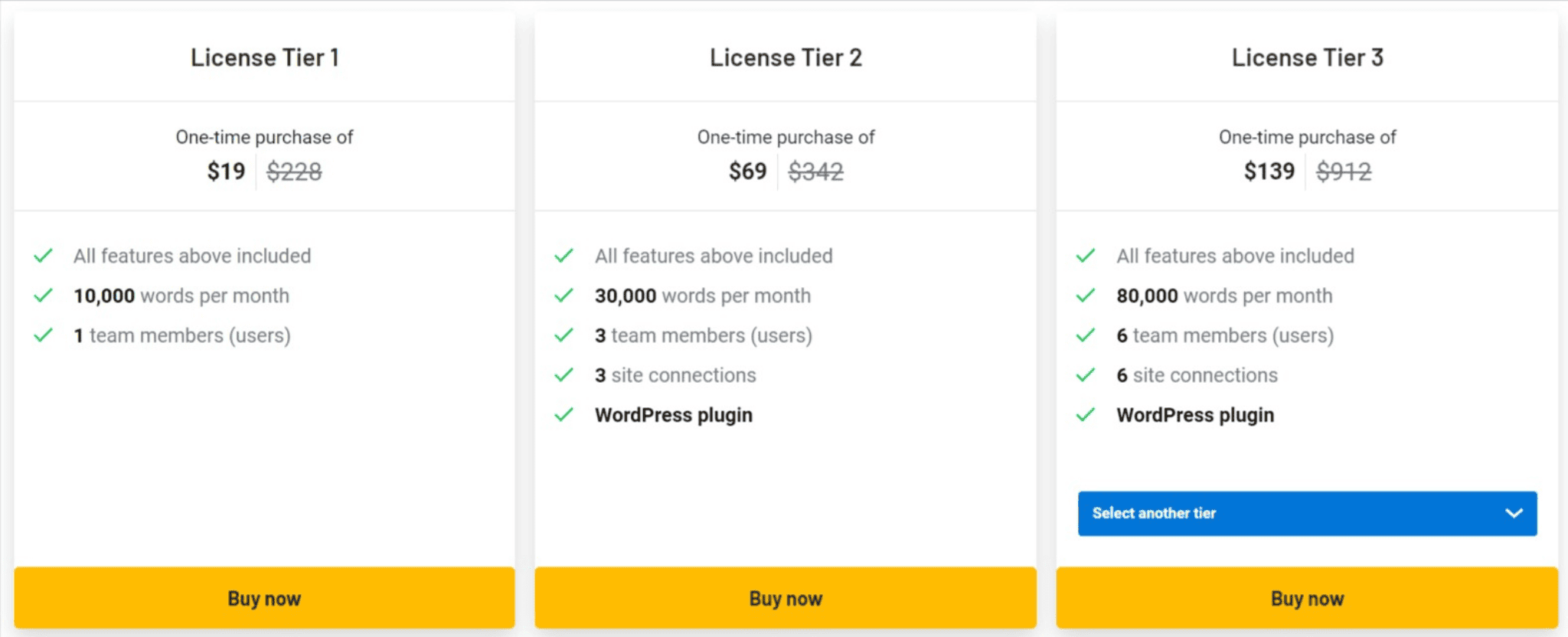Click the $19 price in Tier 1

pos(226,171)
